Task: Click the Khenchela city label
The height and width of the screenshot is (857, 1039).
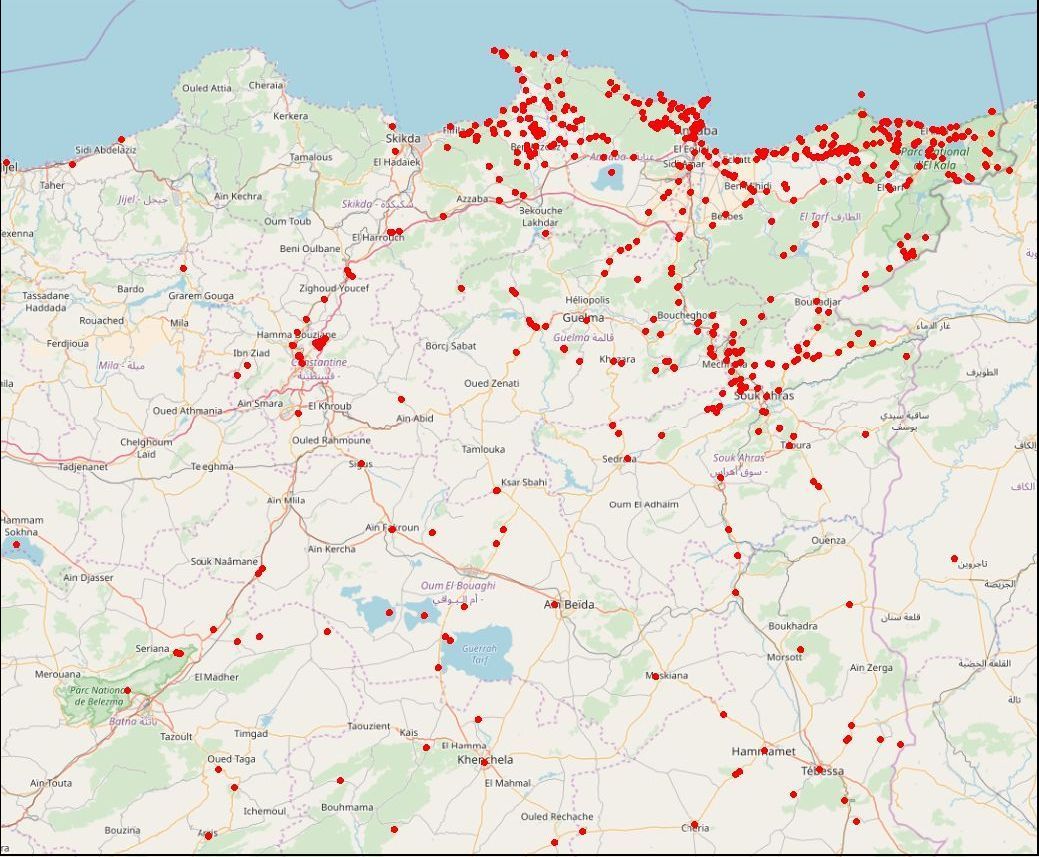Action: pos(485,760)
